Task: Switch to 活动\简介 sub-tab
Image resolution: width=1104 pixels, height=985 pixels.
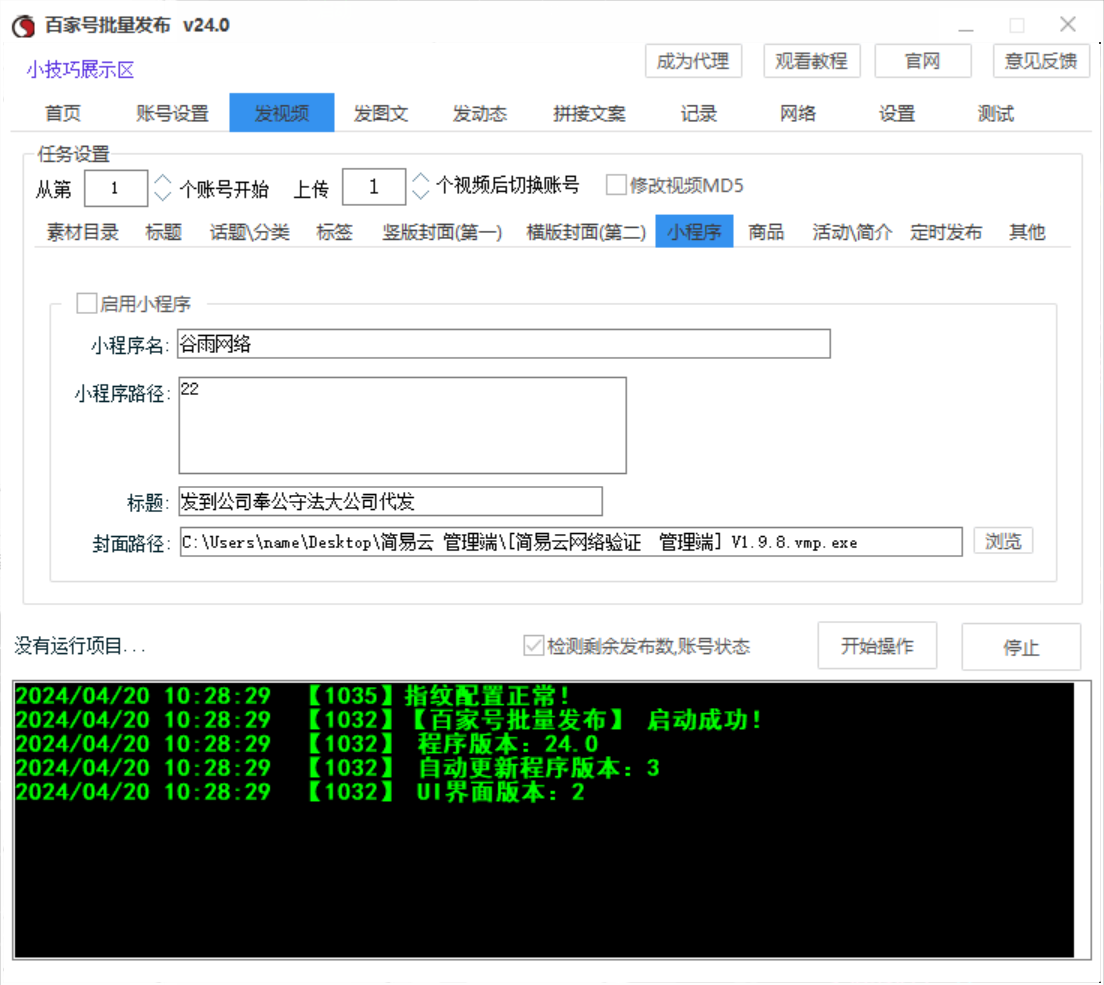Action: click(x=852, y=232)
